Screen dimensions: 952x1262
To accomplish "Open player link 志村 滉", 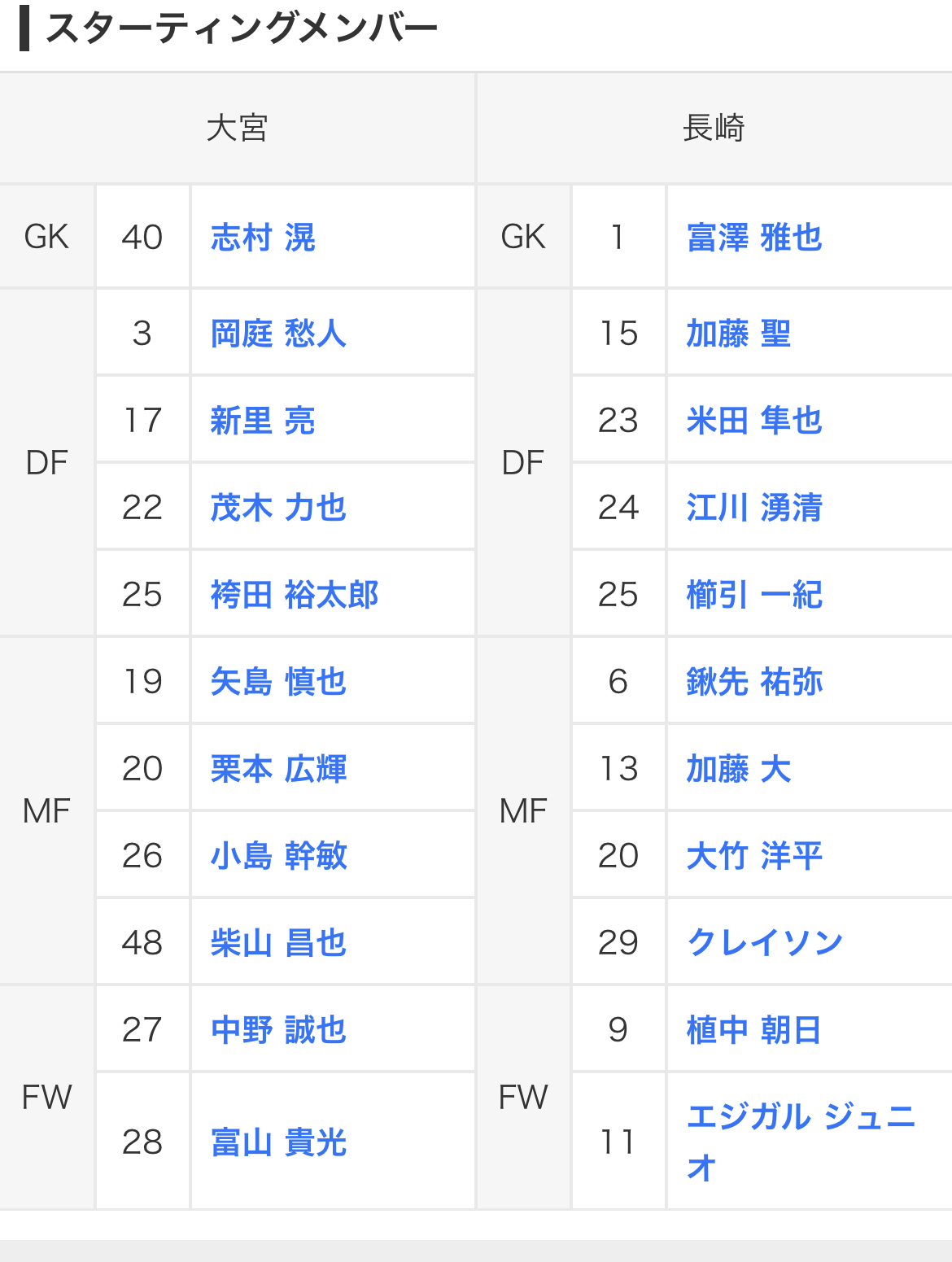I will click(263, 238).
